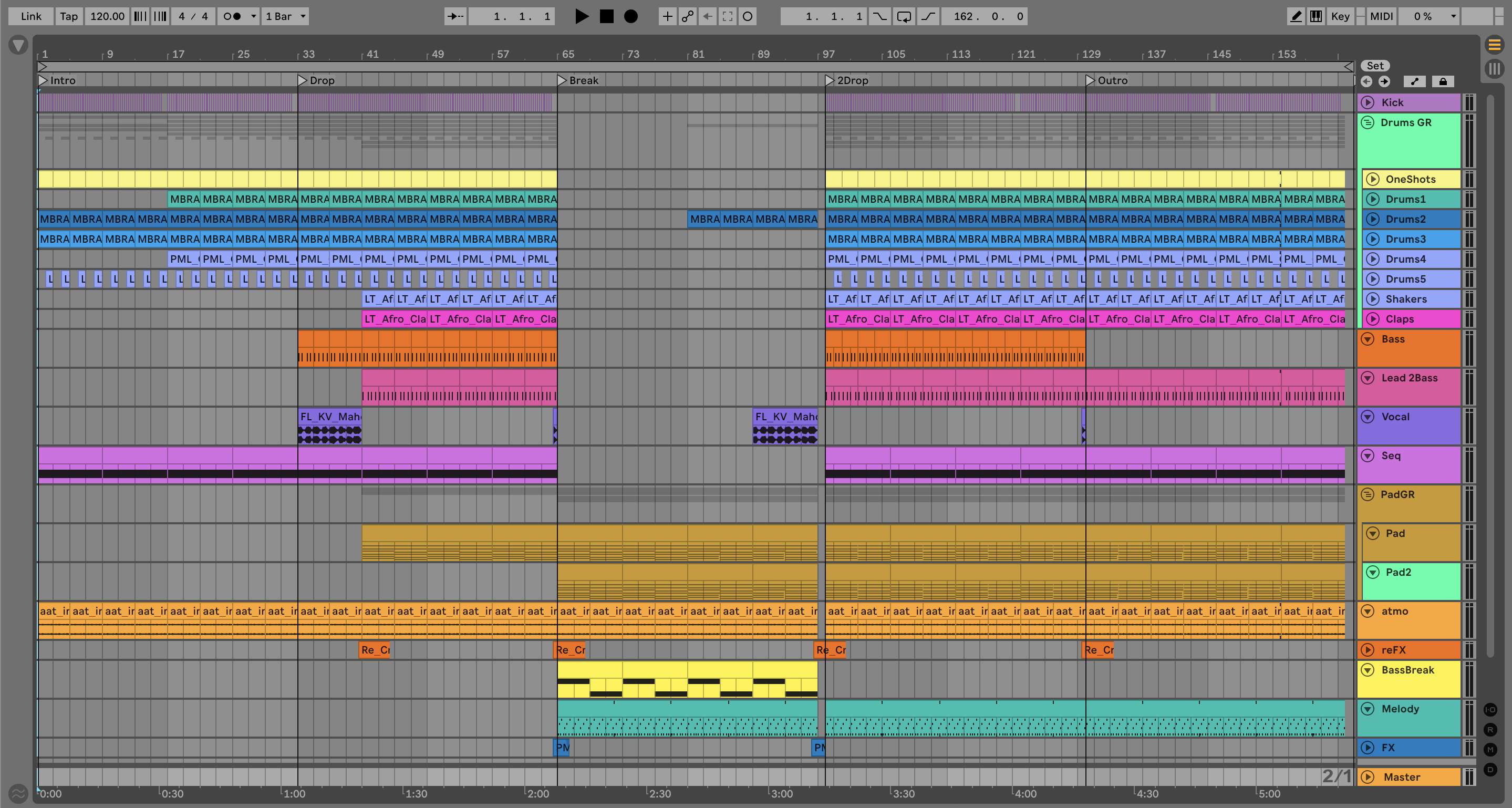Toggle the Arrangement Loop switch
The height and width of the screenshot is (808, 1512).
pos(904,16)
